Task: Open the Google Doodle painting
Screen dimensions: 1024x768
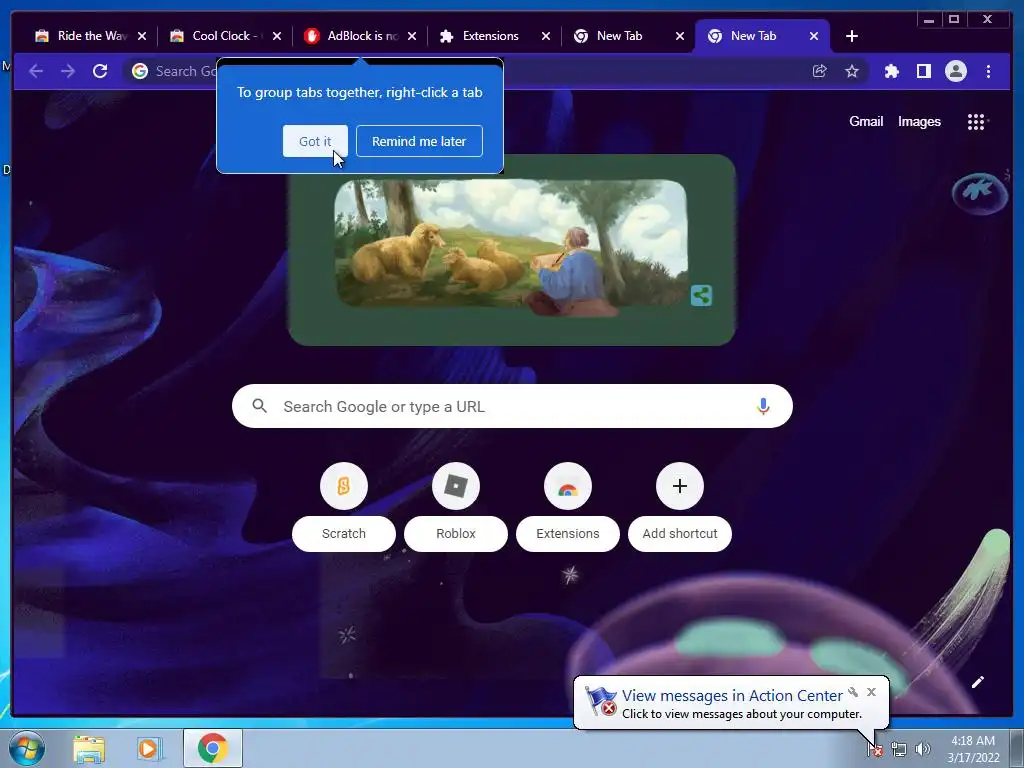Action: click(x=511, y=247)
